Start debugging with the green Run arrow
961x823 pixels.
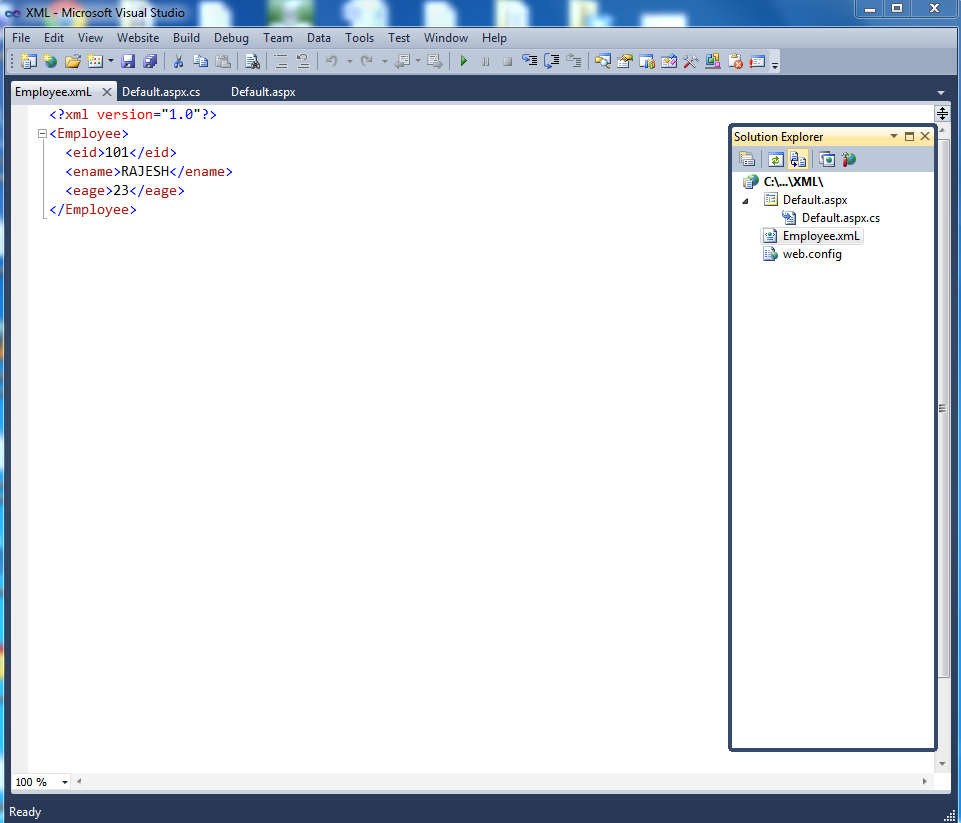(464, 61)
